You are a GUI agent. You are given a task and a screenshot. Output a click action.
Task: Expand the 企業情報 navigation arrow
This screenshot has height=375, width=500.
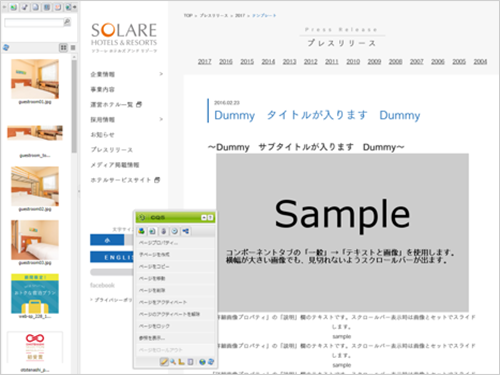click(x=161, y=74)
